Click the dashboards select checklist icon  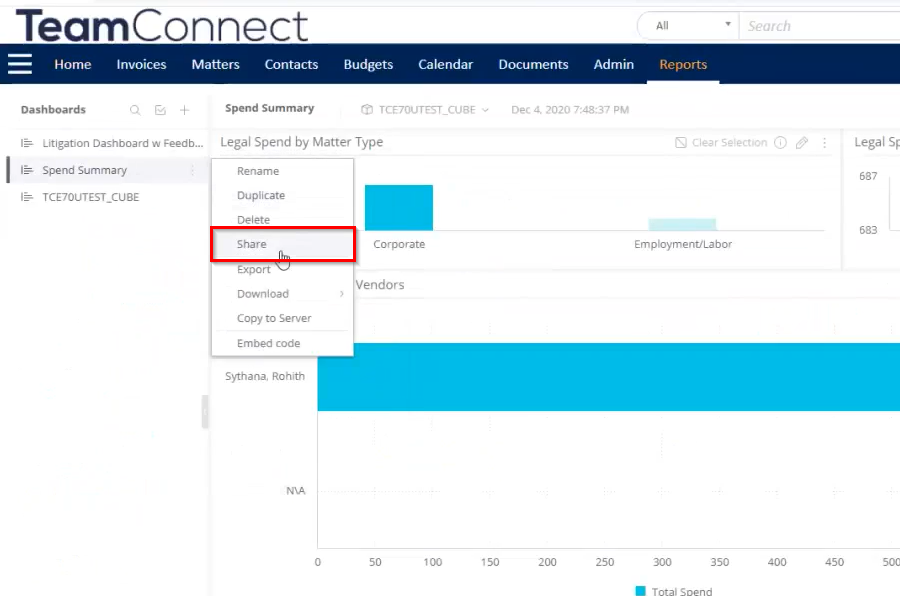pyautogui.click(x=160, y=110)
